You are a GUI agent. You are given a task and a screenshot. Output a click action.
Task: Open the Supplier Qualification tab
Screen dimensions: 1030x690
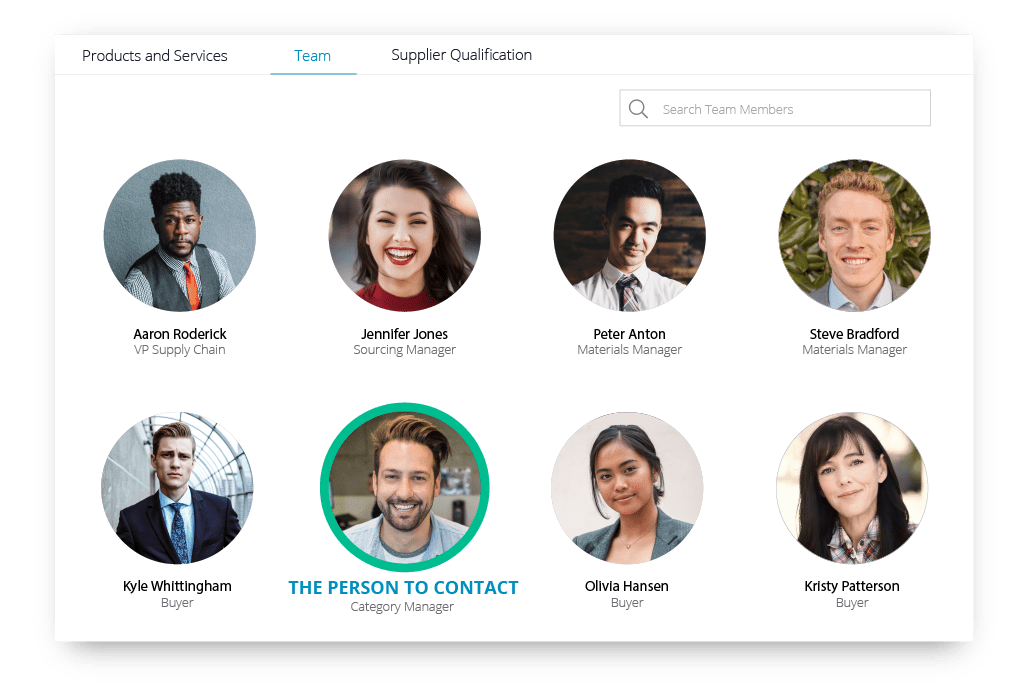(x=461, y=55)
